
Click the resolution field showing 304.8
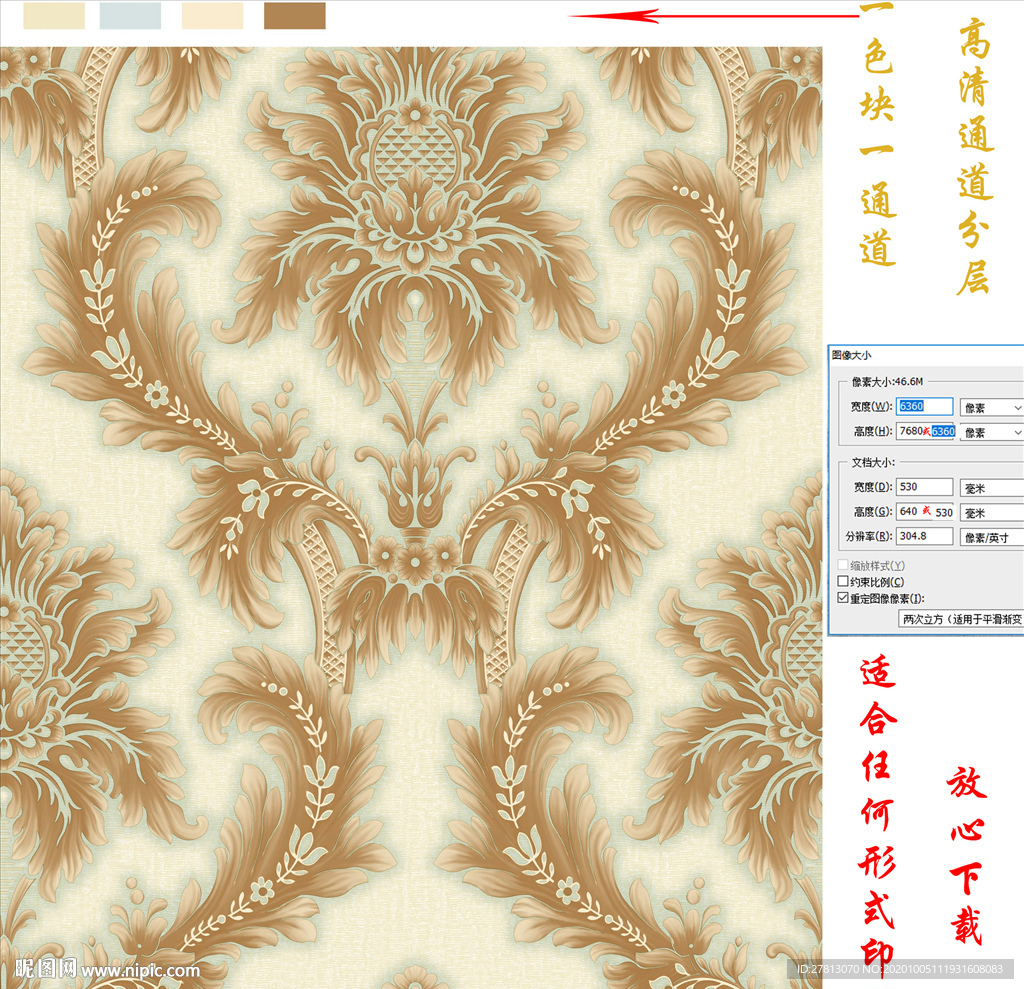(924, 536)
